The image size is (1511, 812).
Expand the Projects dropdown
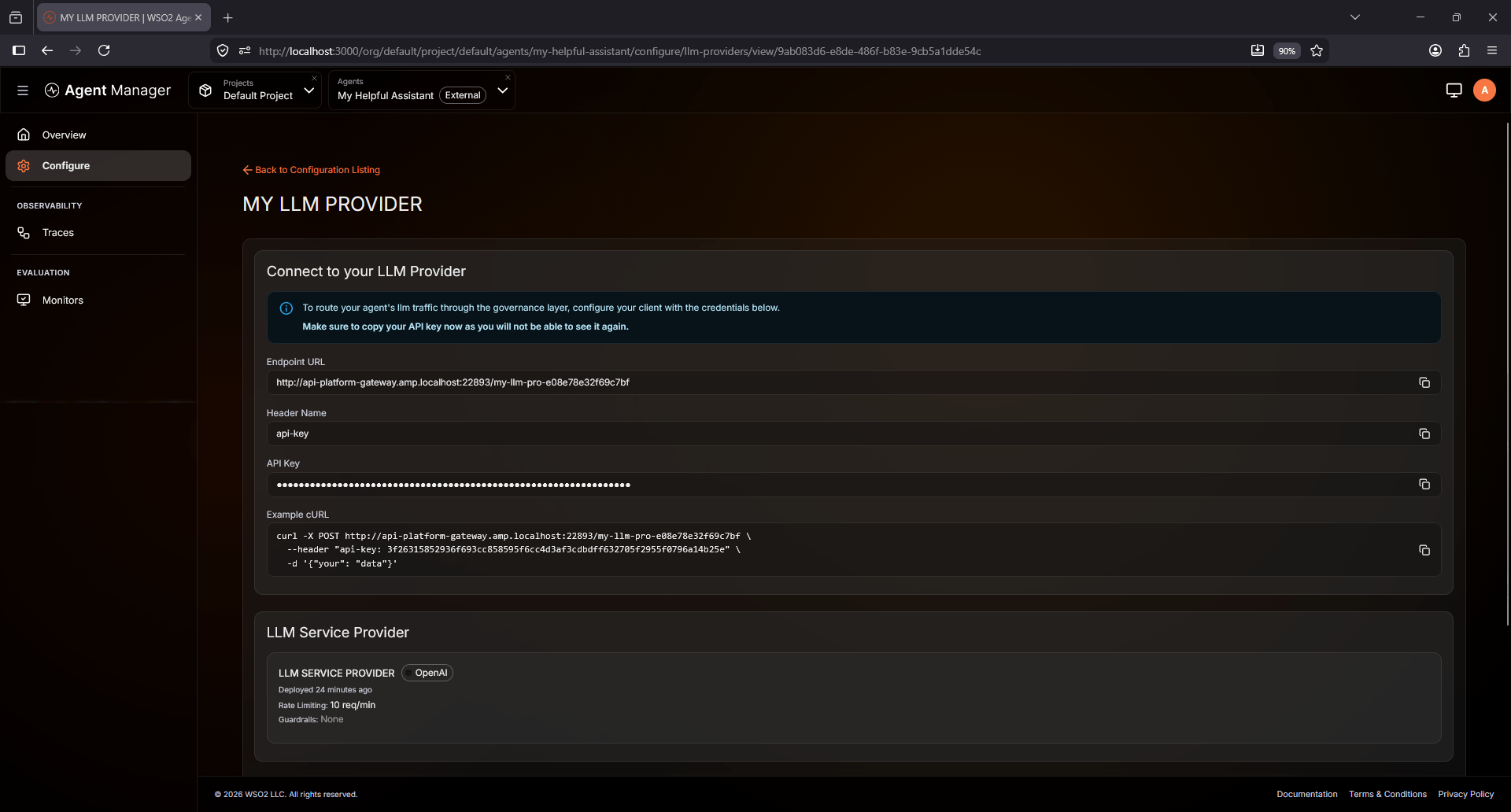pos(309,90)
